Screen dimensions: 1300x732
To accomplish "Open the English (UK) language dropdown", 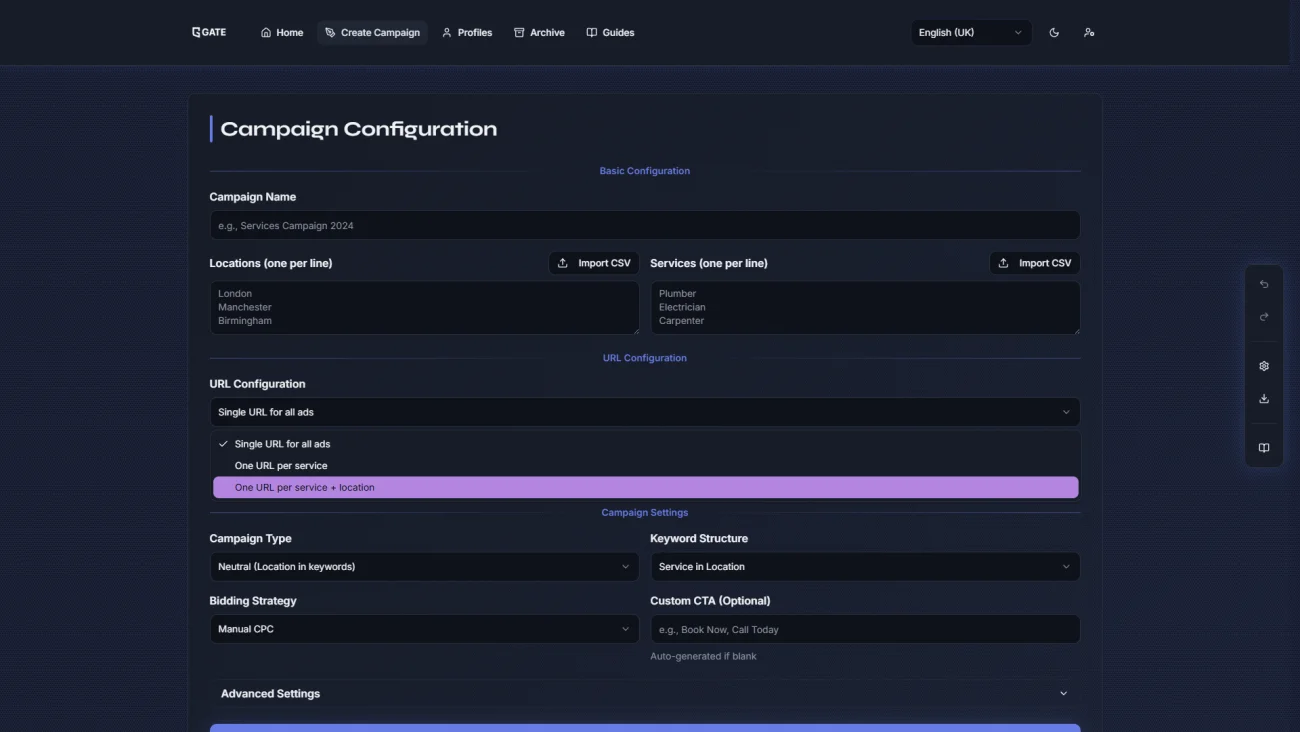I will click(x=970, y=33).
